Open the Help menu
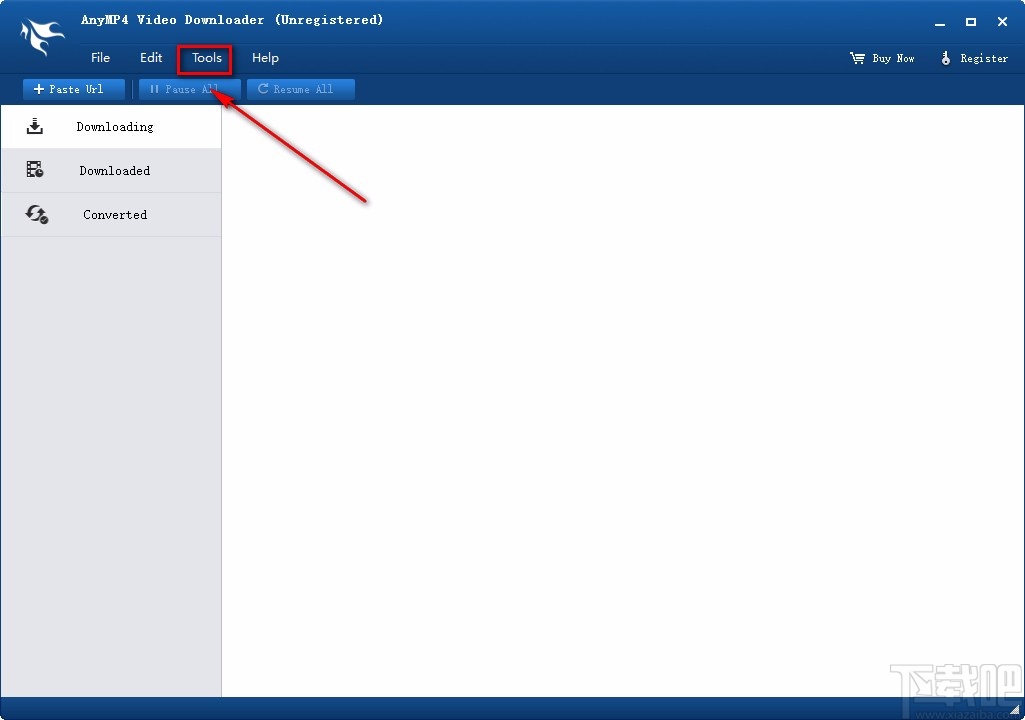 click(265, 58)
